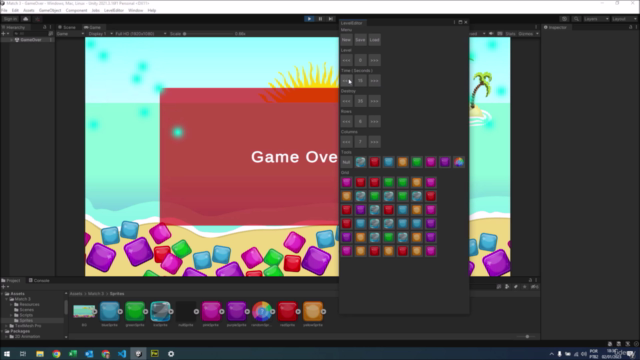
Task: Adjust the Project thumbnail size slider
Action: (x=526, y=337)
